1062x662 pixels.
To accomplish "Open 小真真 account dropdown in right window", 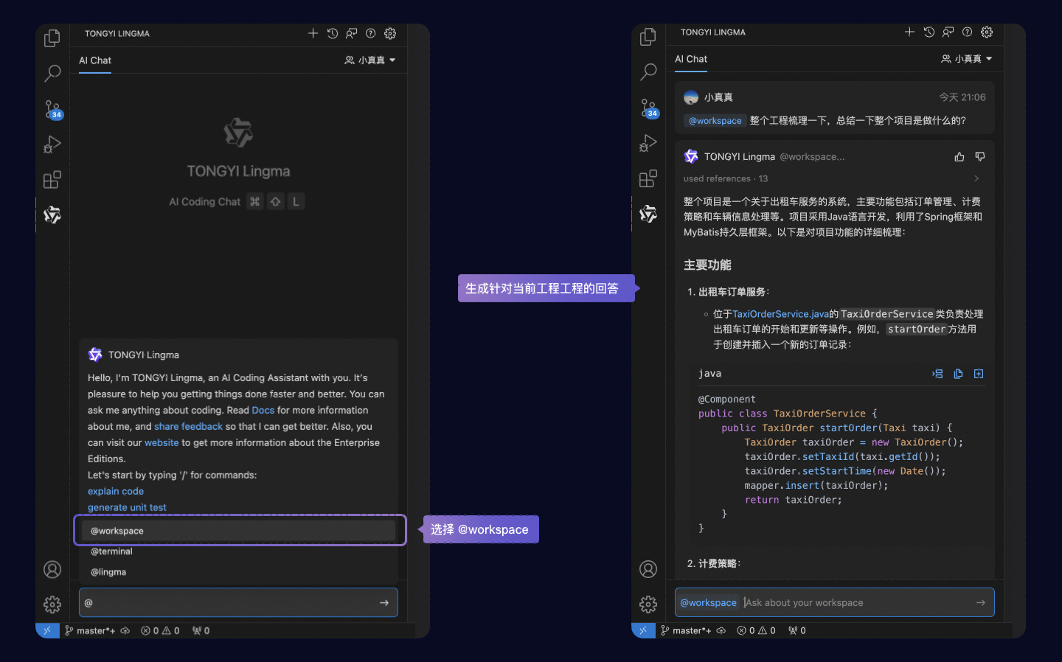I will pyautogui.click(x=967, y=59).
